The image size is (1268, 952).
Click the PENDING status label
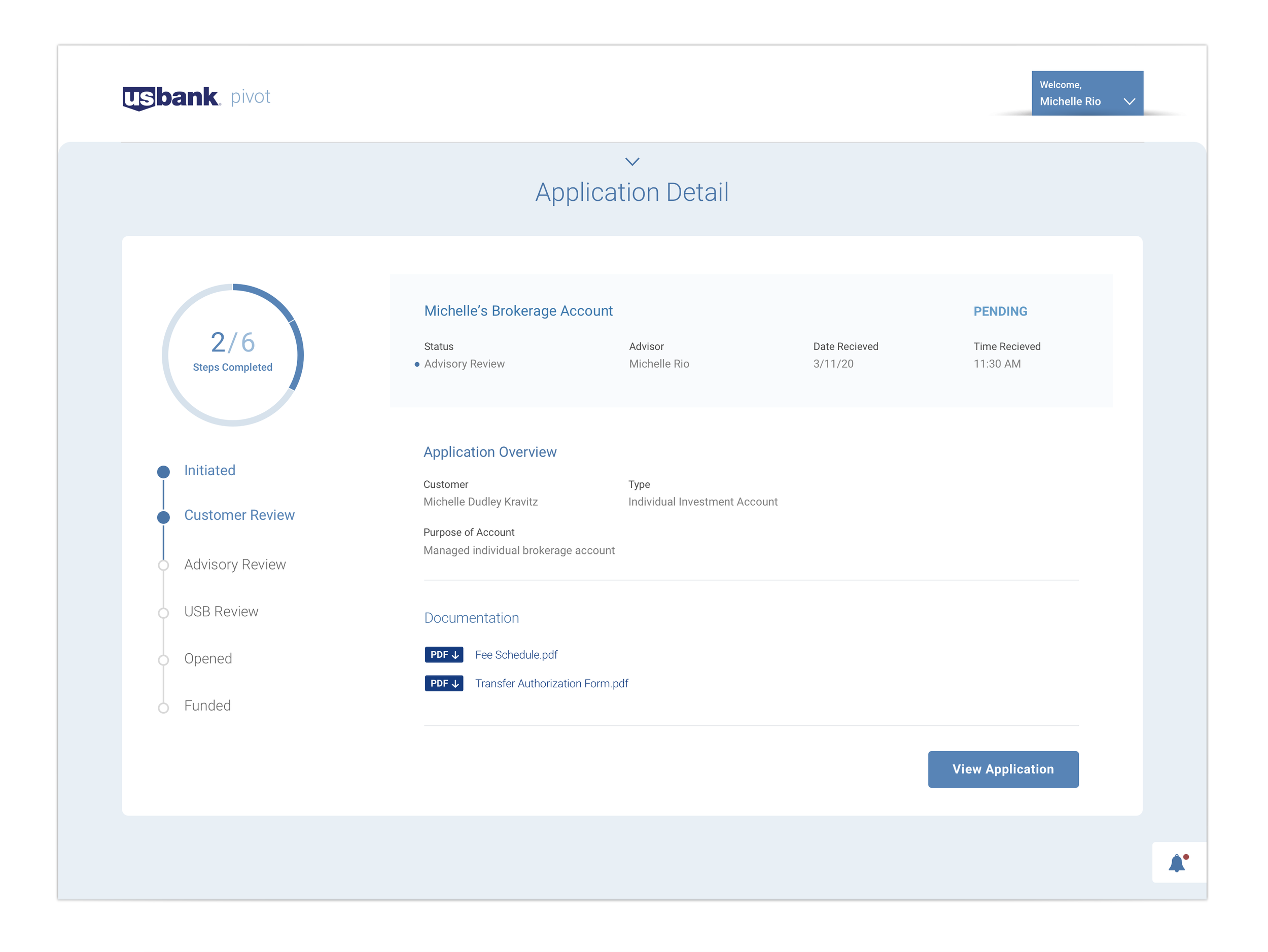pos(1000,311)
